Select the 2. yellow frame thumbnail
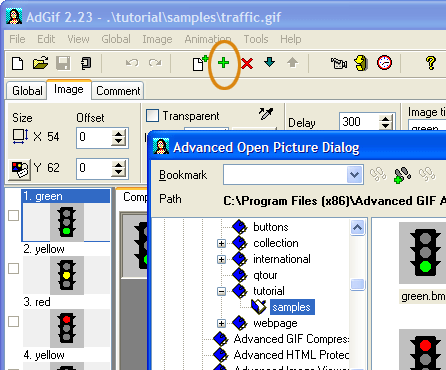Viewport: 446px width, 370px height. (67, 275)
